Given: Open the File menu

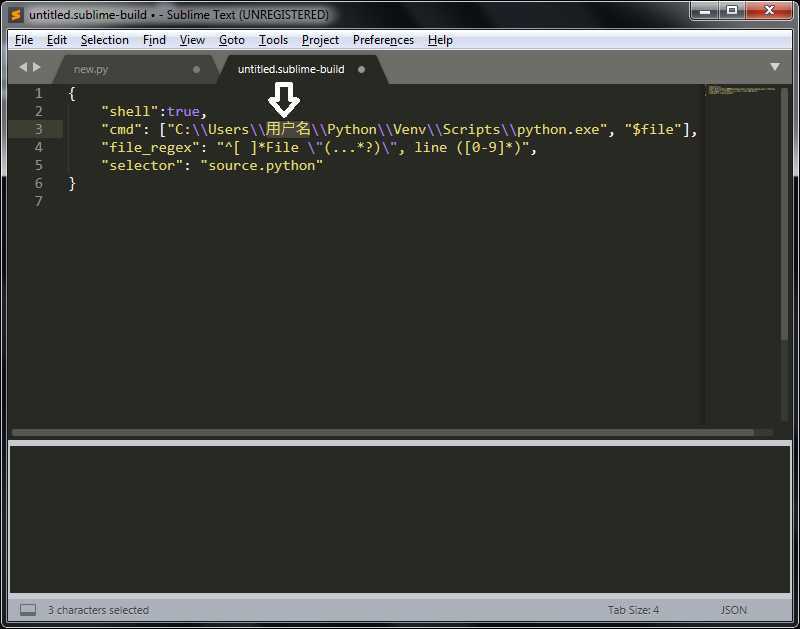Looking at the screenshot, I should click(24, 40).
